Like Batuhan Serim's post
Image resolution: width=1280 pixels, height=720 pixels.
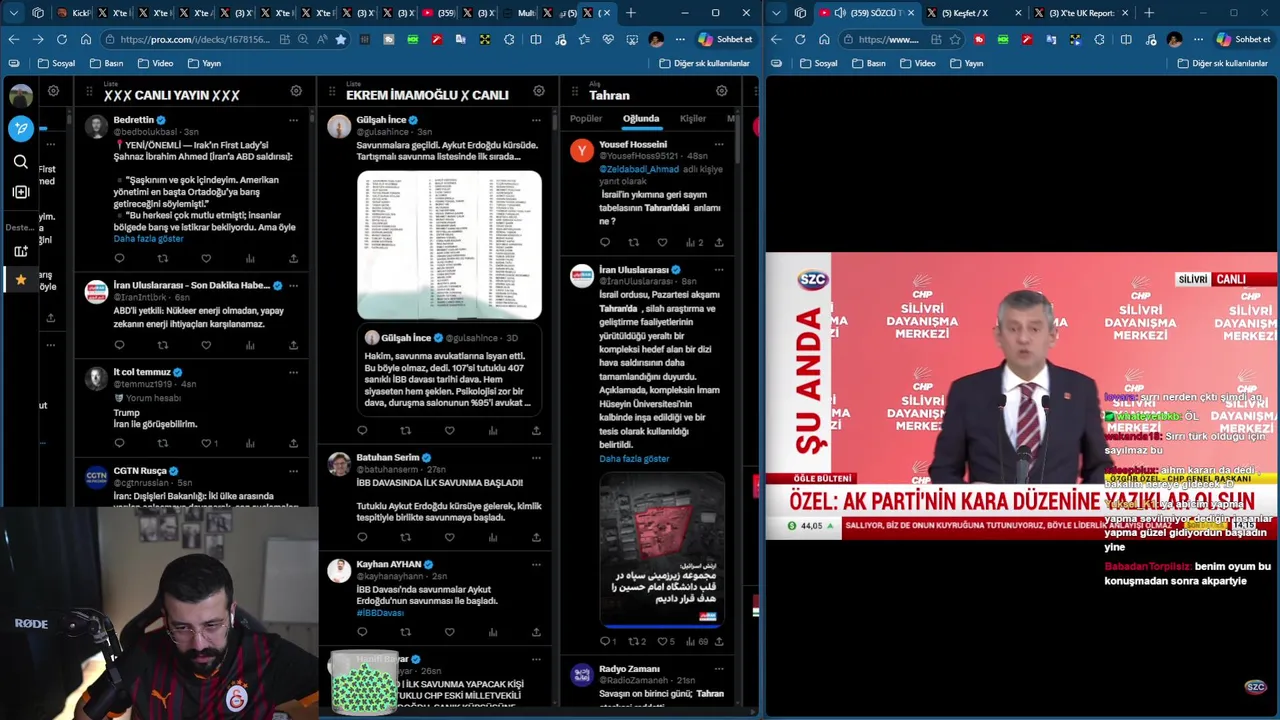pyautogui.click(x=449, y=537)
